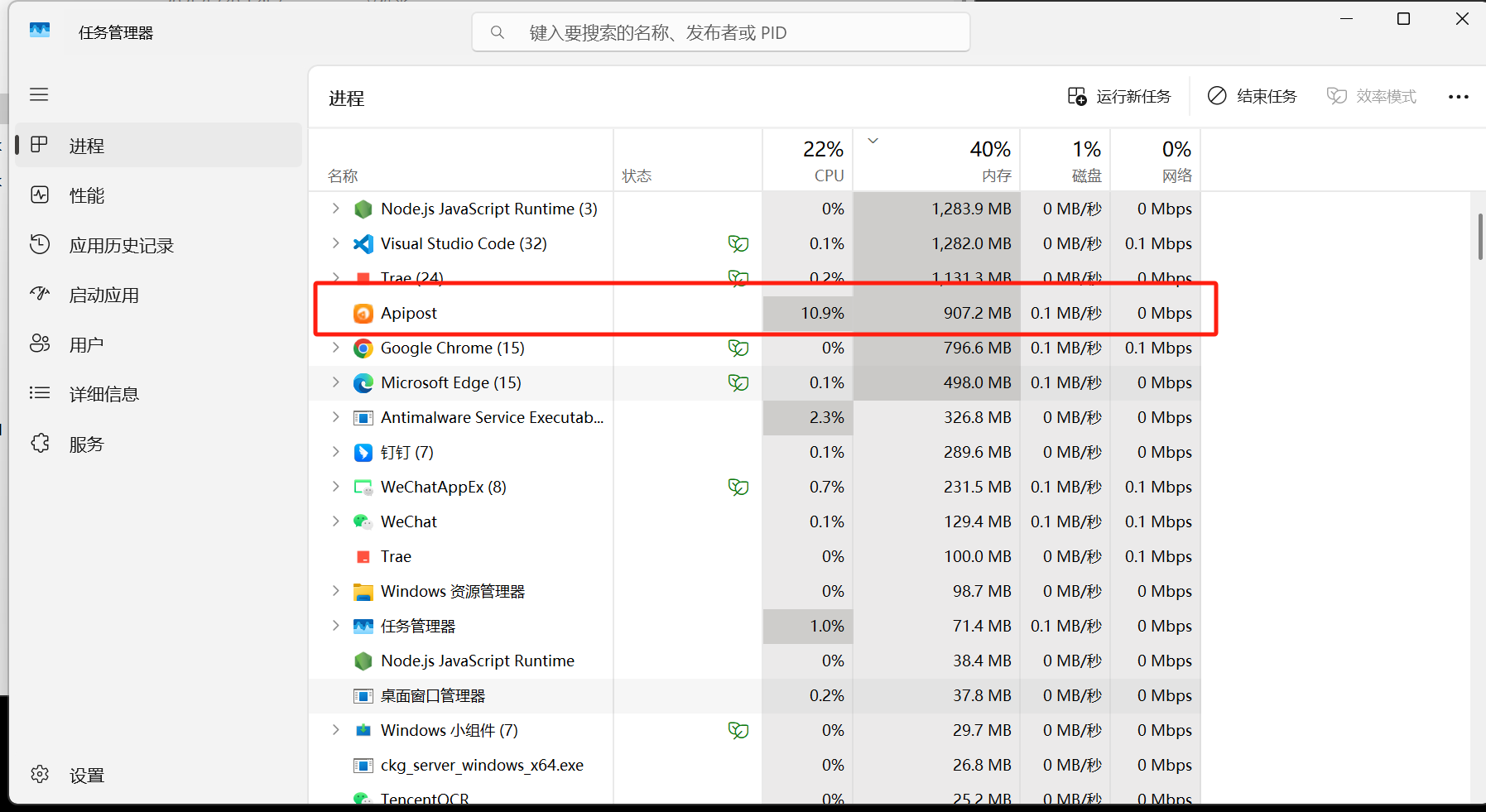Click the 1,283.9 MB memory value
The height and width of the screenshot is (812, 1486).
[x=972, y=209]
